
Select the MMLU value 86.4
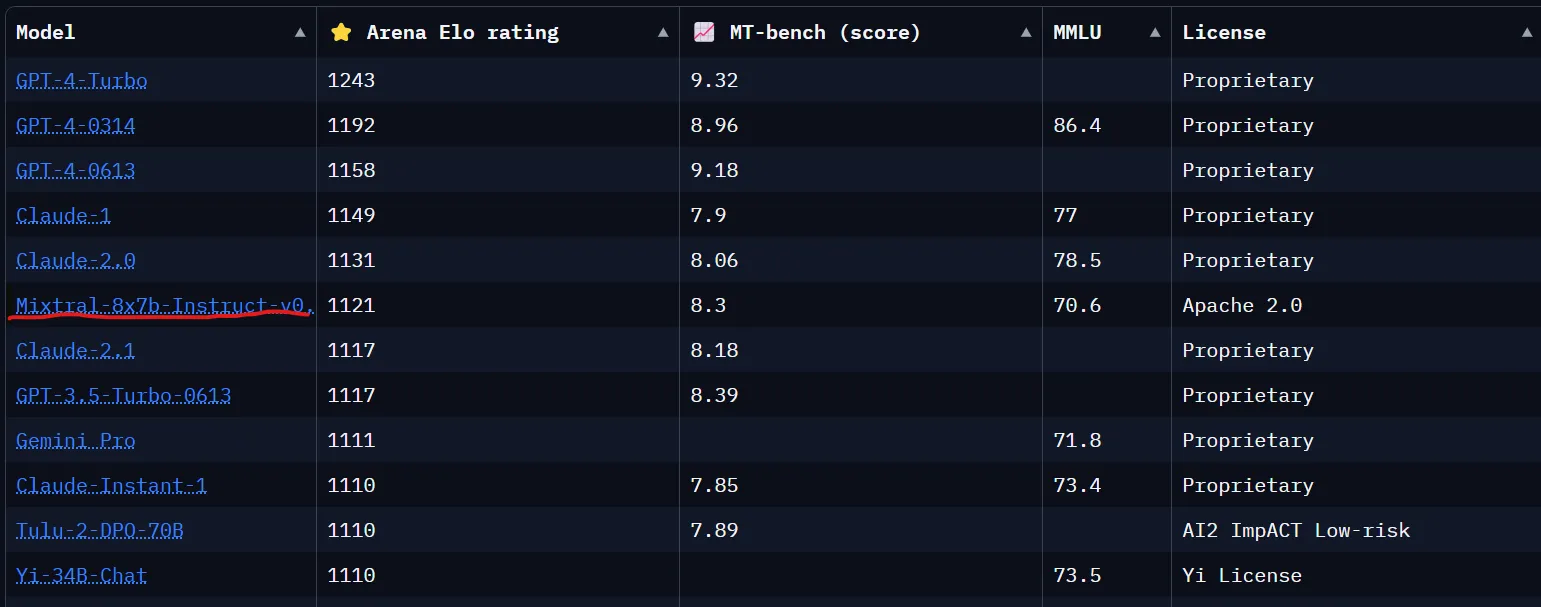pyautogui.click(x=1077, y=125)
